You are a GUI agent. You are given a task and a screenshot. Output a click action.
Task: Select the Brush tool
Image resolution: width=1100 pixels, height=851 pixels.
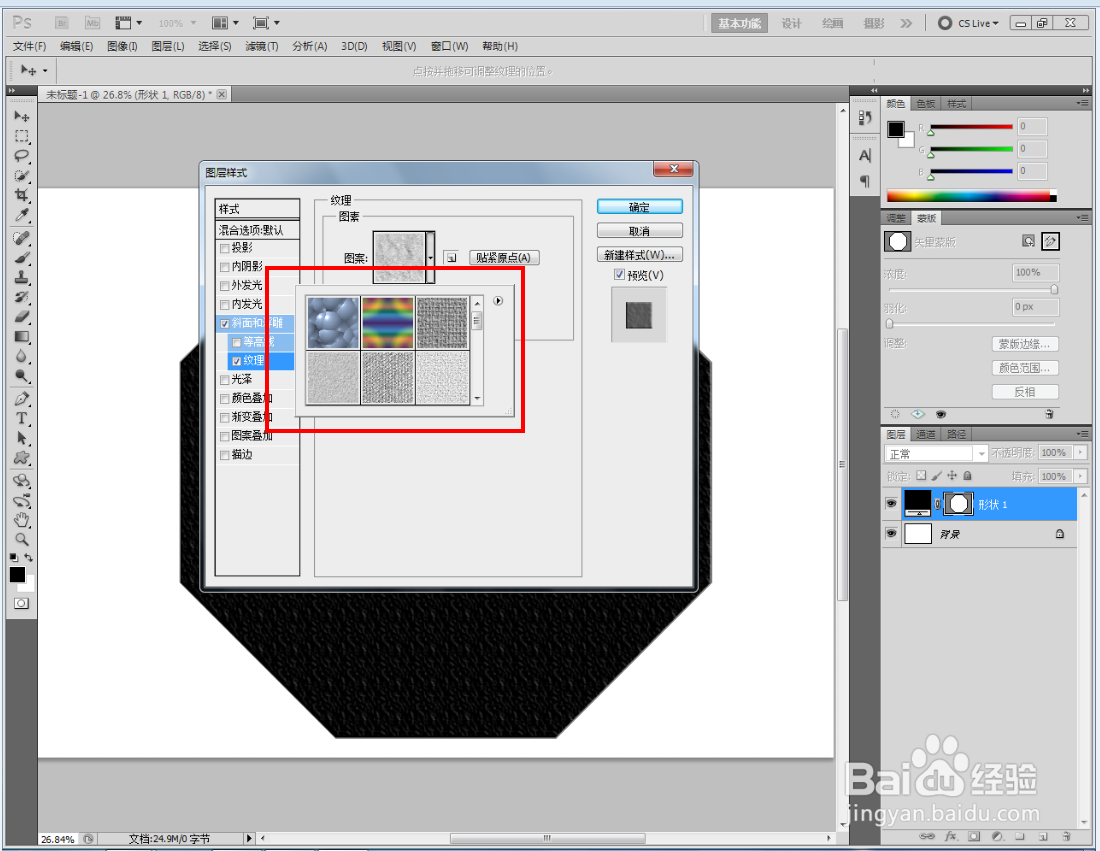click(x=22, y=257)
